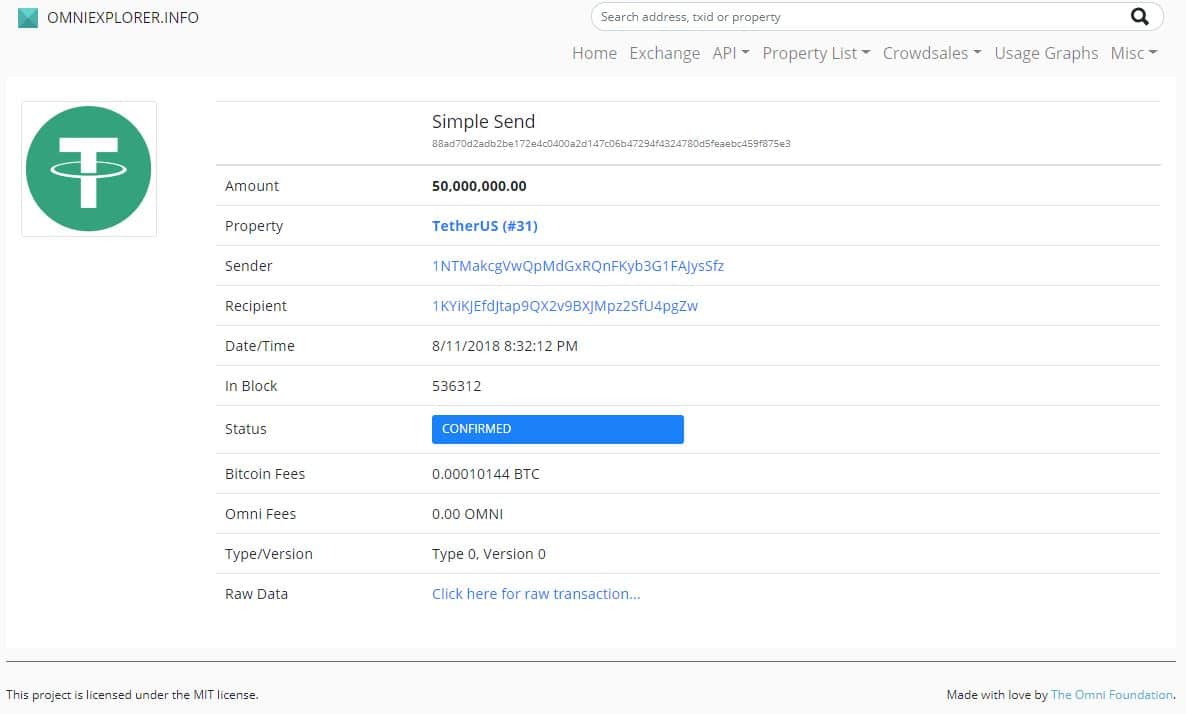The image size is (1186, 714).
Task: Expand the Misc dropdown menu
Action: (x=1133, y=53)
